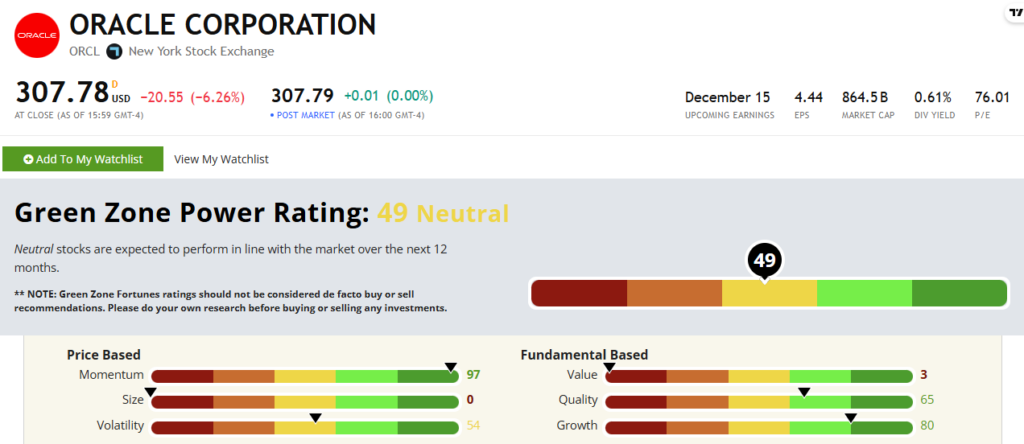Click the price change -20.55 (-6.26%)
Screen dimensions: 1024x444
pos(192,97)
